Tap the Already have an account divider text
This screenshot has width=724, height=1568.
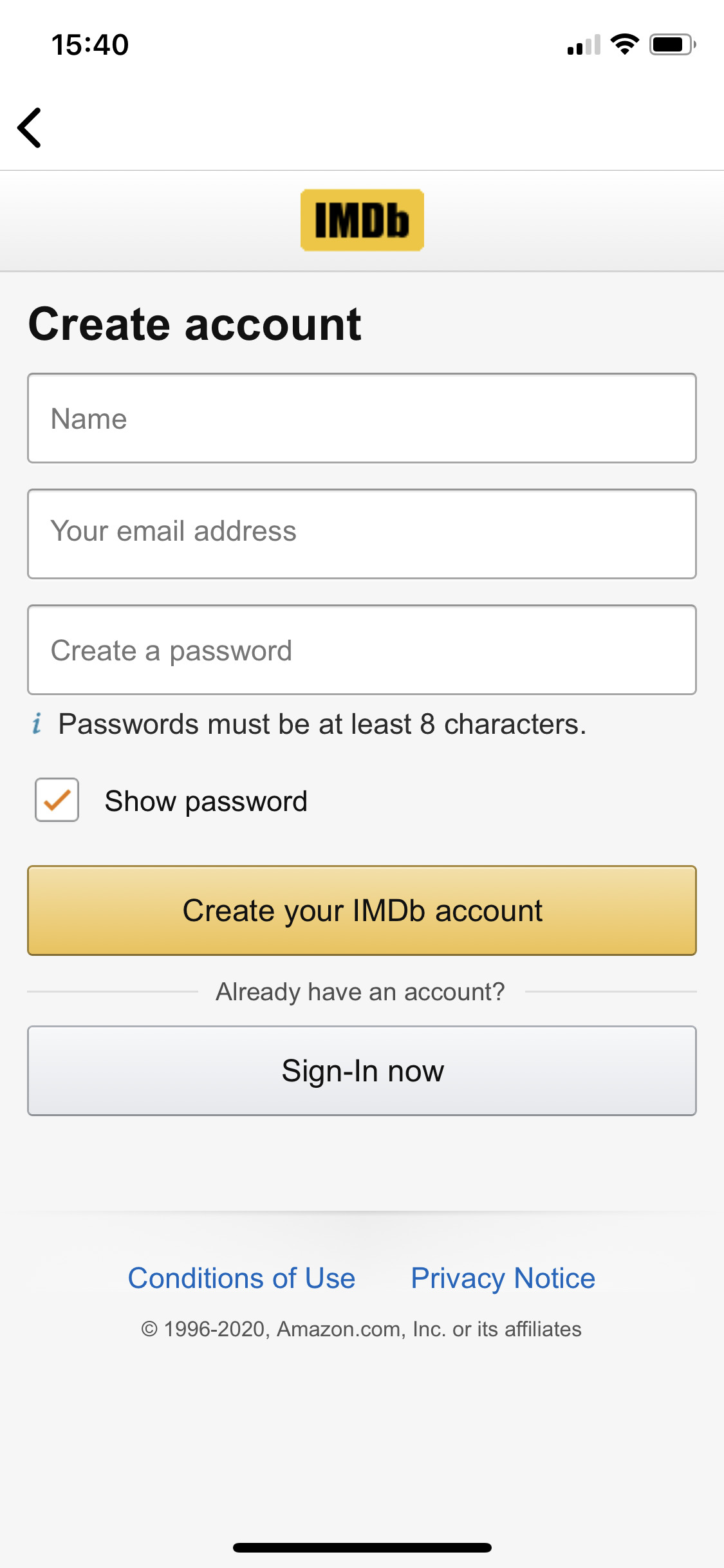coord(362,991)
